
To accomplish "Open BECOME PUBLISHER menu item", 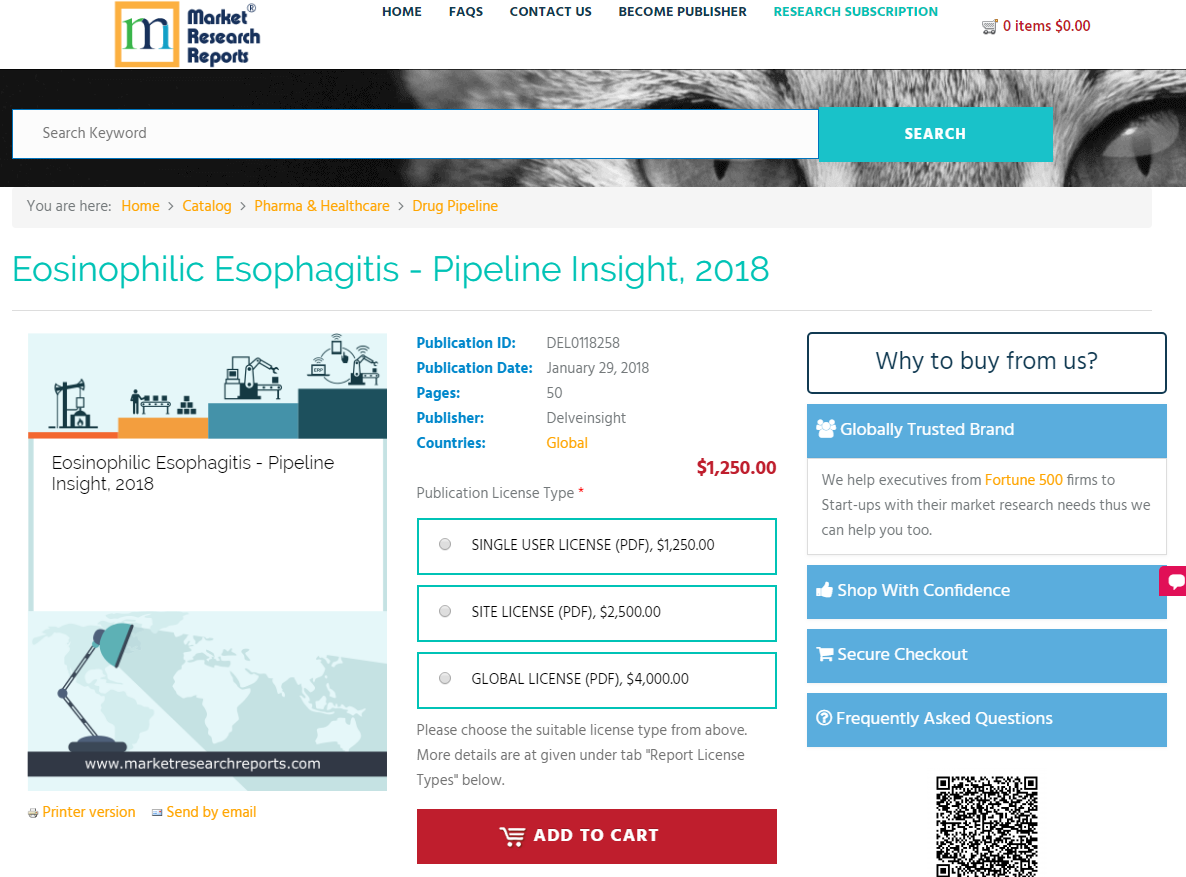I will pyautogui.click(x=682, y=12).
